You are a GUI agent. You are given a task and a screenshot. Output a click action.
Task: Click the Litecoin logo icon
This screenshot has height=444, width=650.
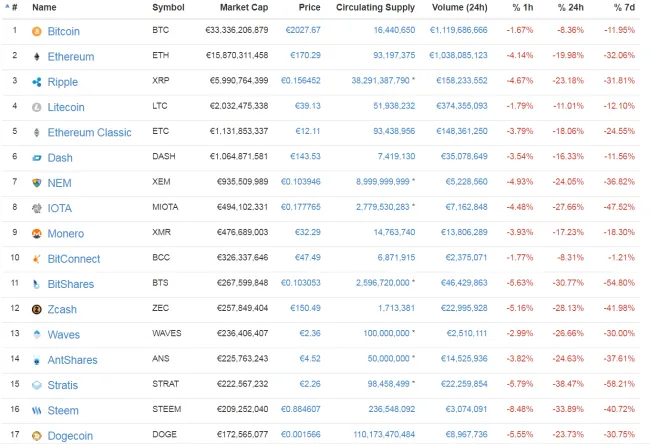pos(37,107)
